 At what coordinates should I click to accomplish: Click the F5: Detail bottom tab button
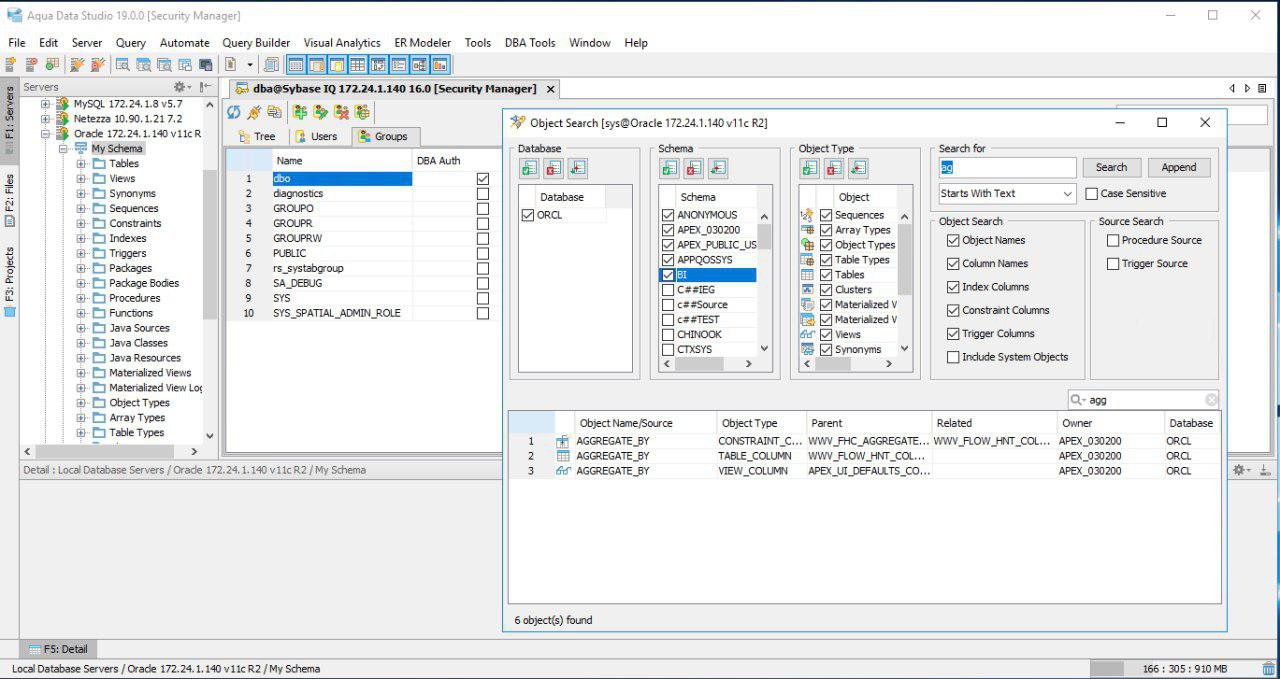point(59,649)
